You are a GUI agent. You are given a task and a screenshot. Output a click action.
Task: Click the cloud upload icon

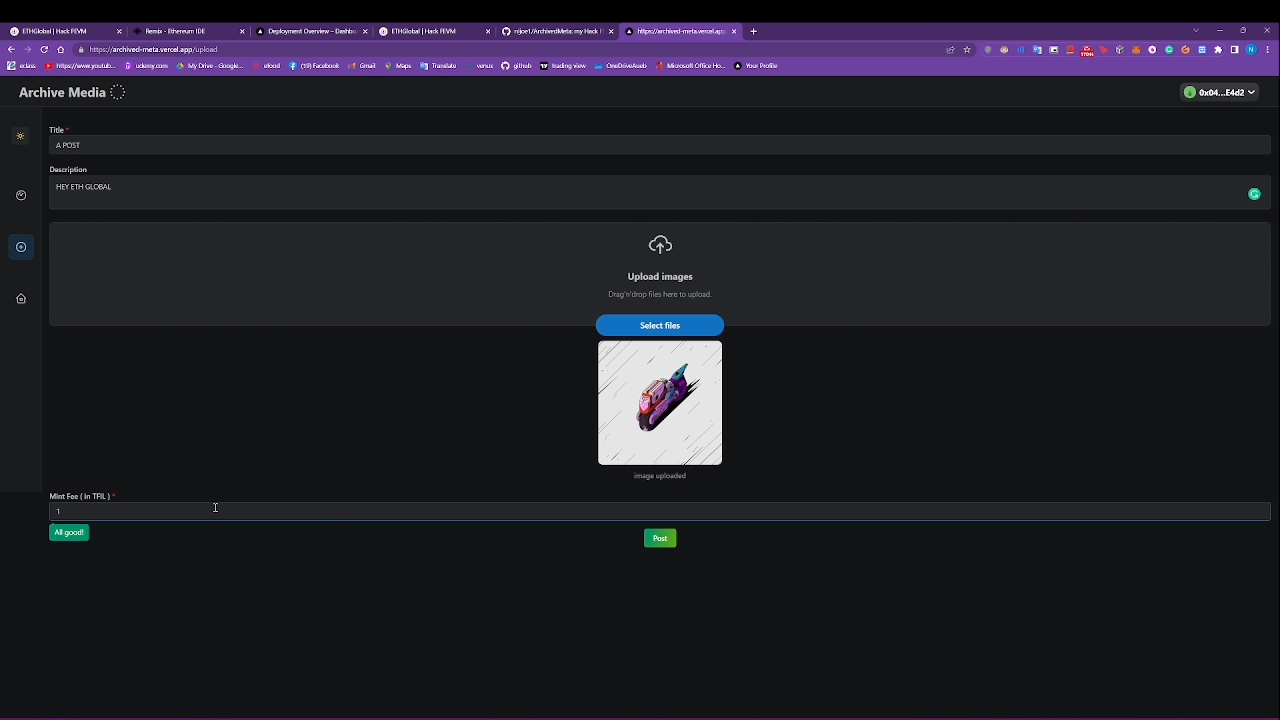[x=660, y=245]
